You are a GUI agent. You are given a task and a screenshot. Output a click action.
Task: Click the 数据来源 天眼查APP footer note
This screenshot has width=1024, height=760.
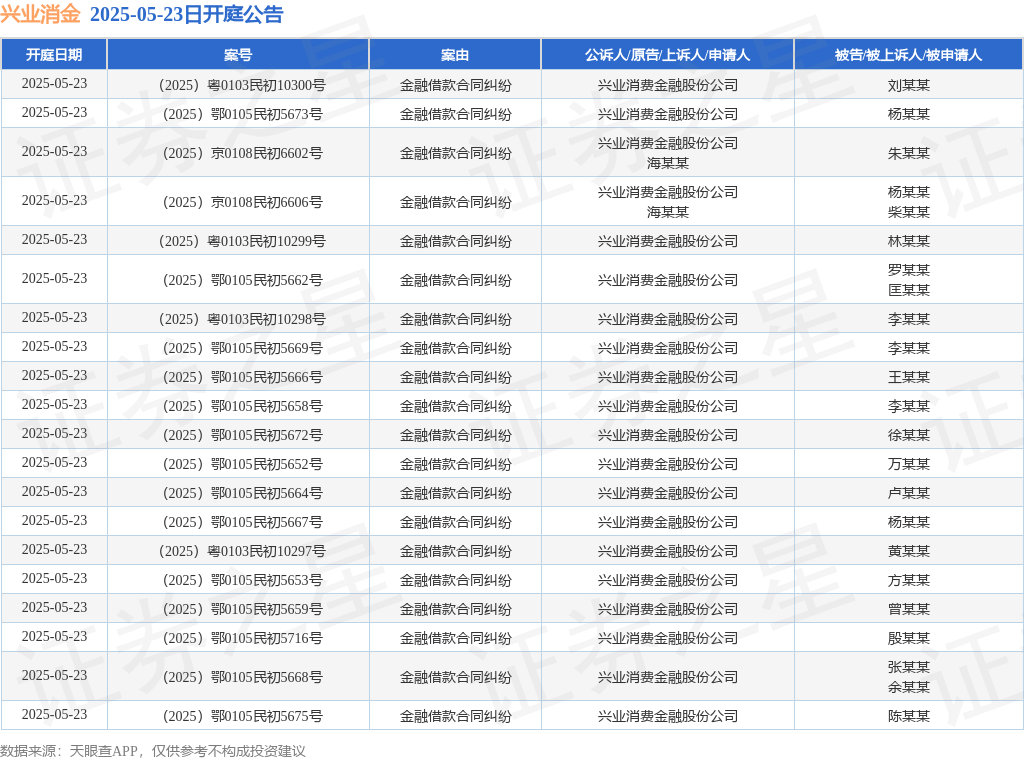(153, 751)
